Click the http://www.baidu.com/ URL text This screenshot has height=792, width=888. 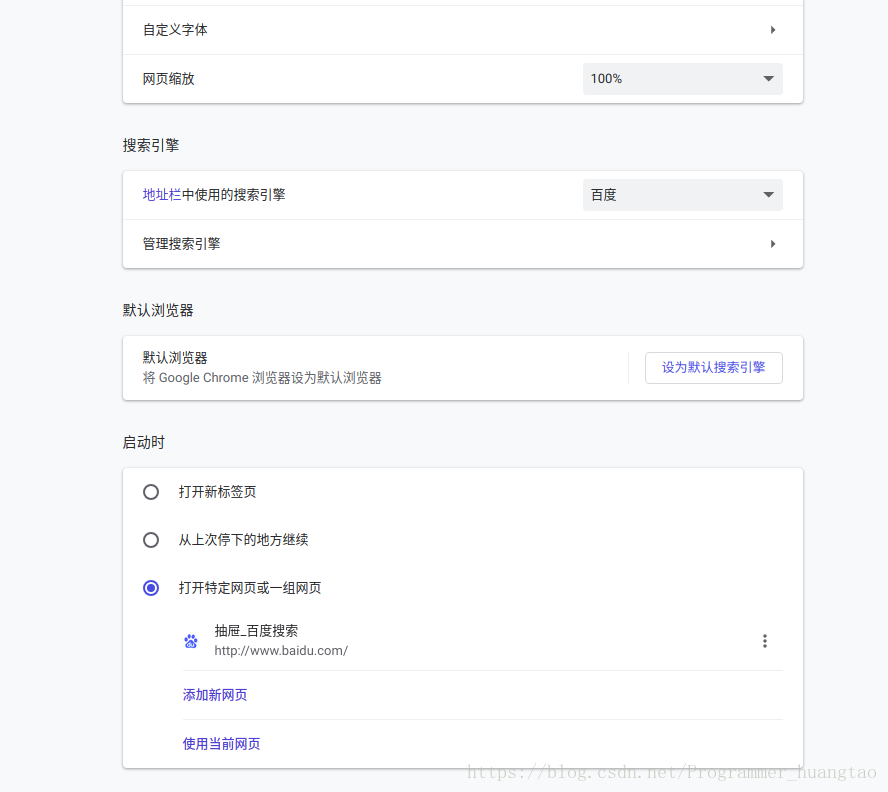281,651
